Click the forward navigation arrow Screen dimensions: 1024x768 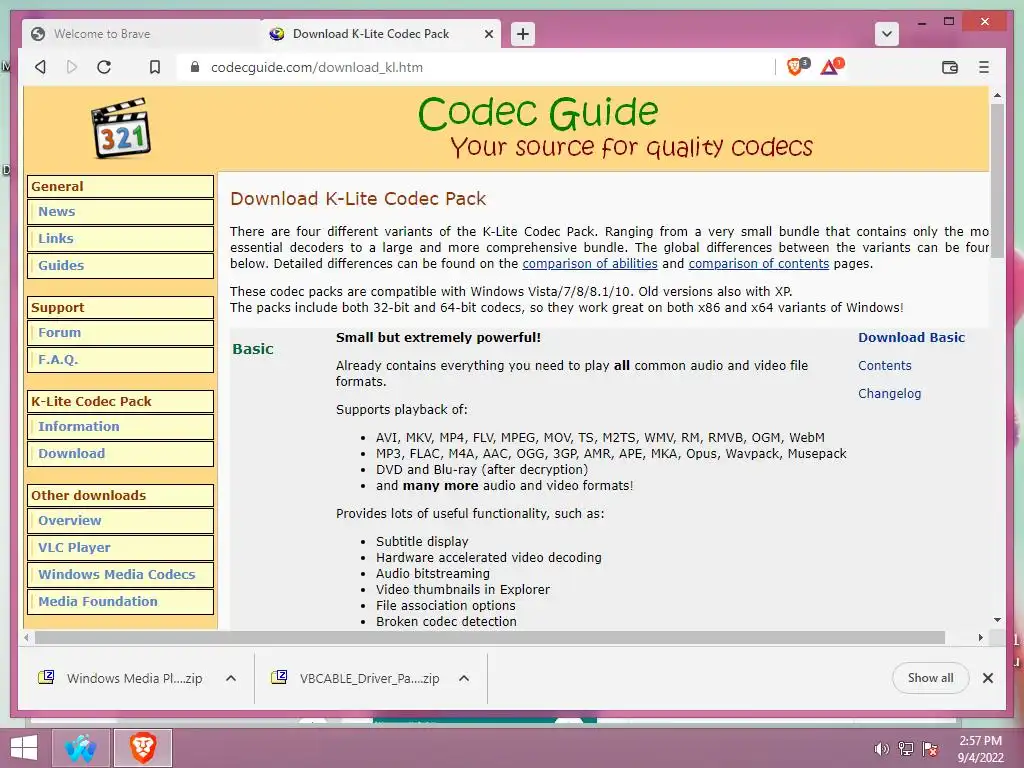[x=72, y=67]
